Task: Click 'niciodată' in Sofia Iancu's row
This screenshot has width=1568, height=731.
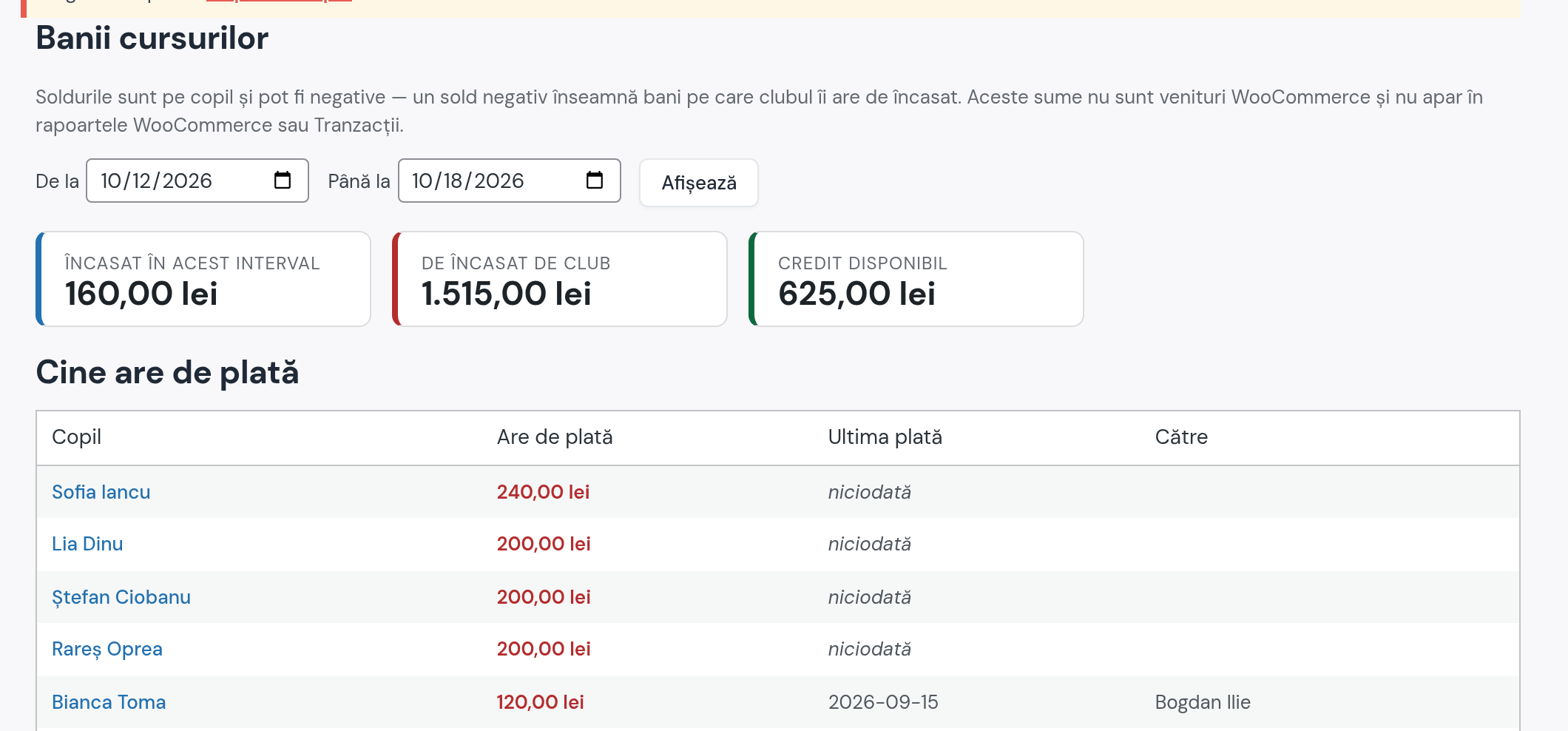Action: pos(870,492)
